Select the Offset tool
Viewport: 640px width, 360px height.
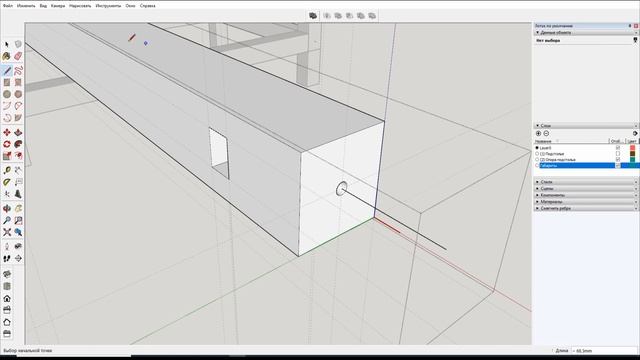pos(18,156)
